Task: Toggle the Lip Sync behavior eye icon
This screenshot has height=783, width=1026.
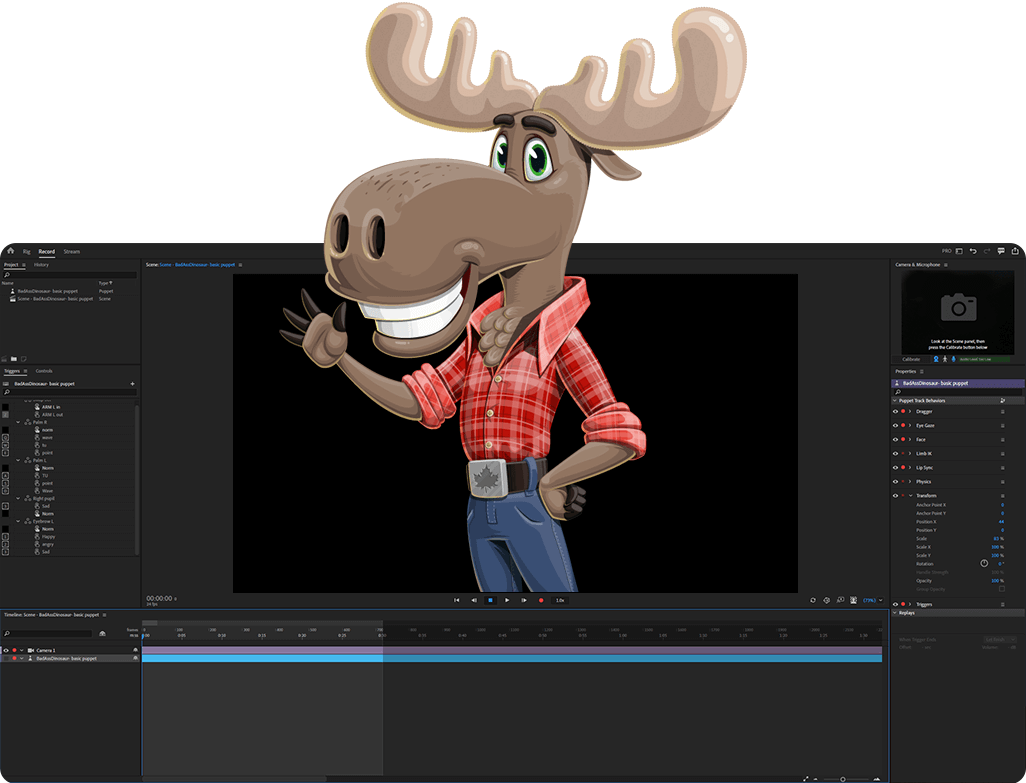Action: click(x=895, y=467)
